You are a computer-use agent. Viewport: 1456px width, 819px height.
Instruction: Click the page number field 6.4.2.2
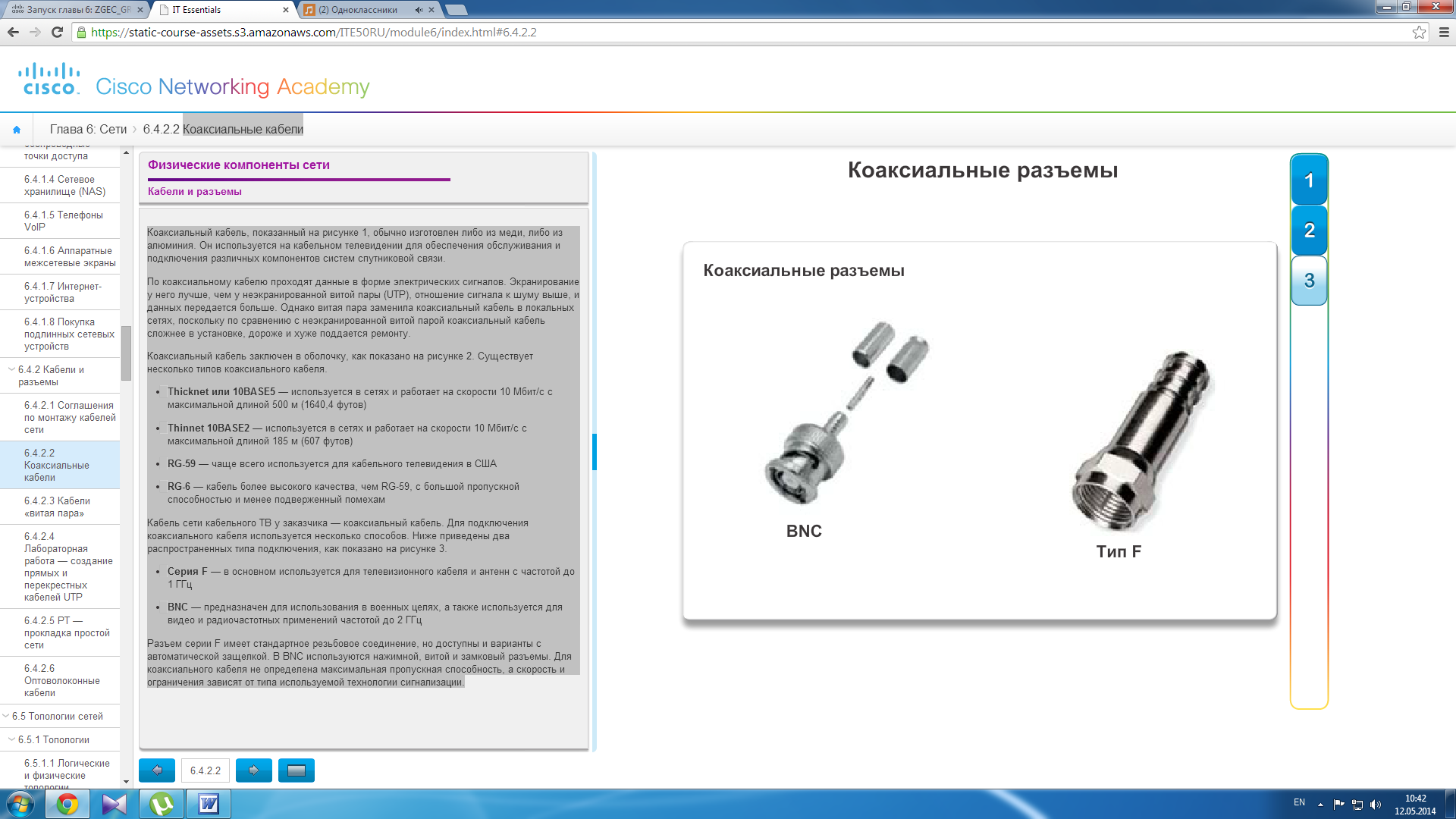click(x=206, y=770)
